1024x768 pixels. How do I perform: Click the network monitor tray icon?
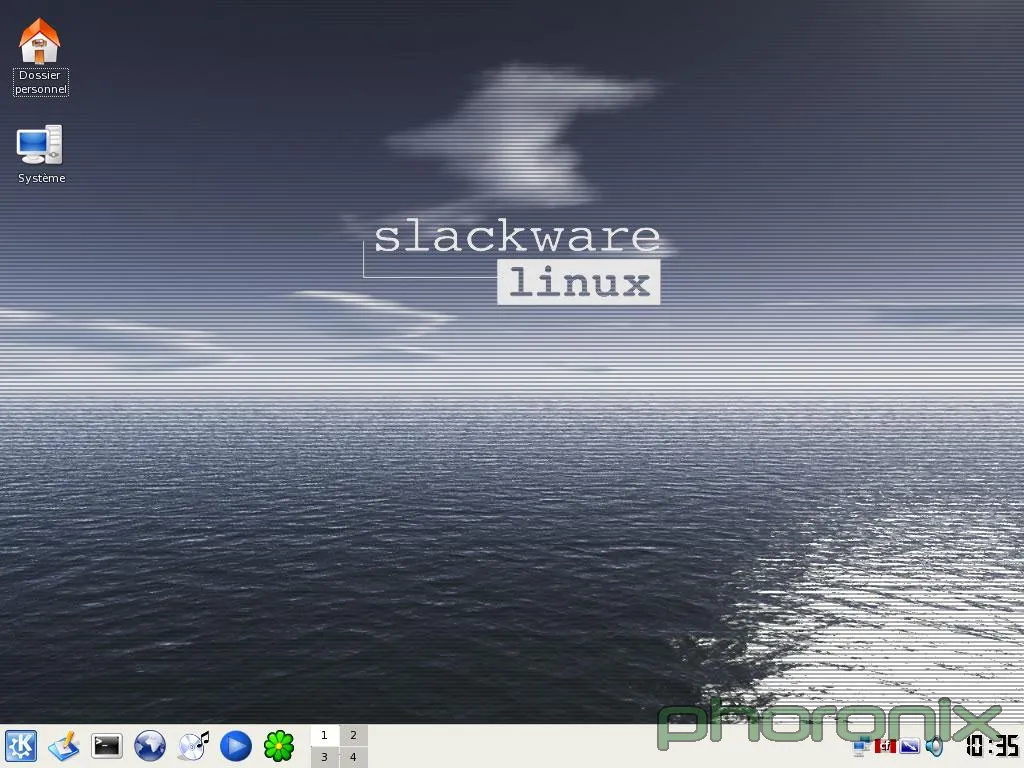coord(861,746)
